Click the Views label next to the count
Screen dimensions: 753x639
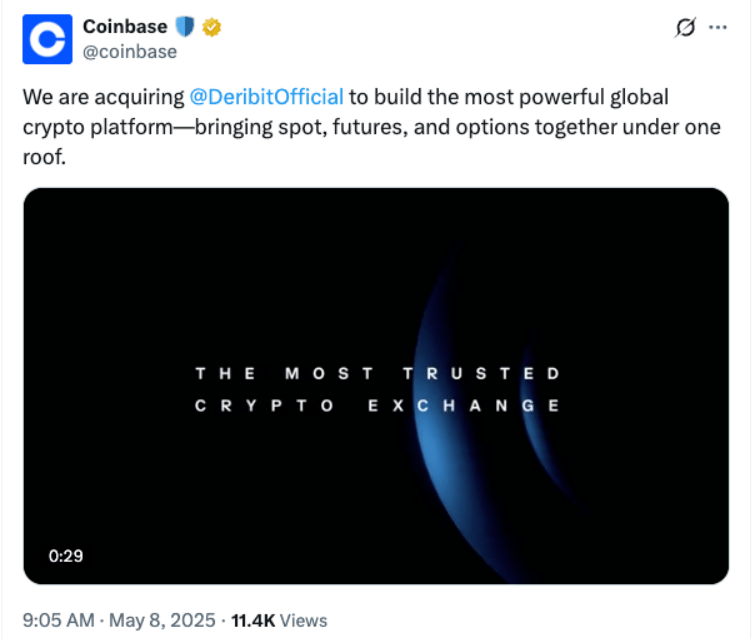point(304,620)
